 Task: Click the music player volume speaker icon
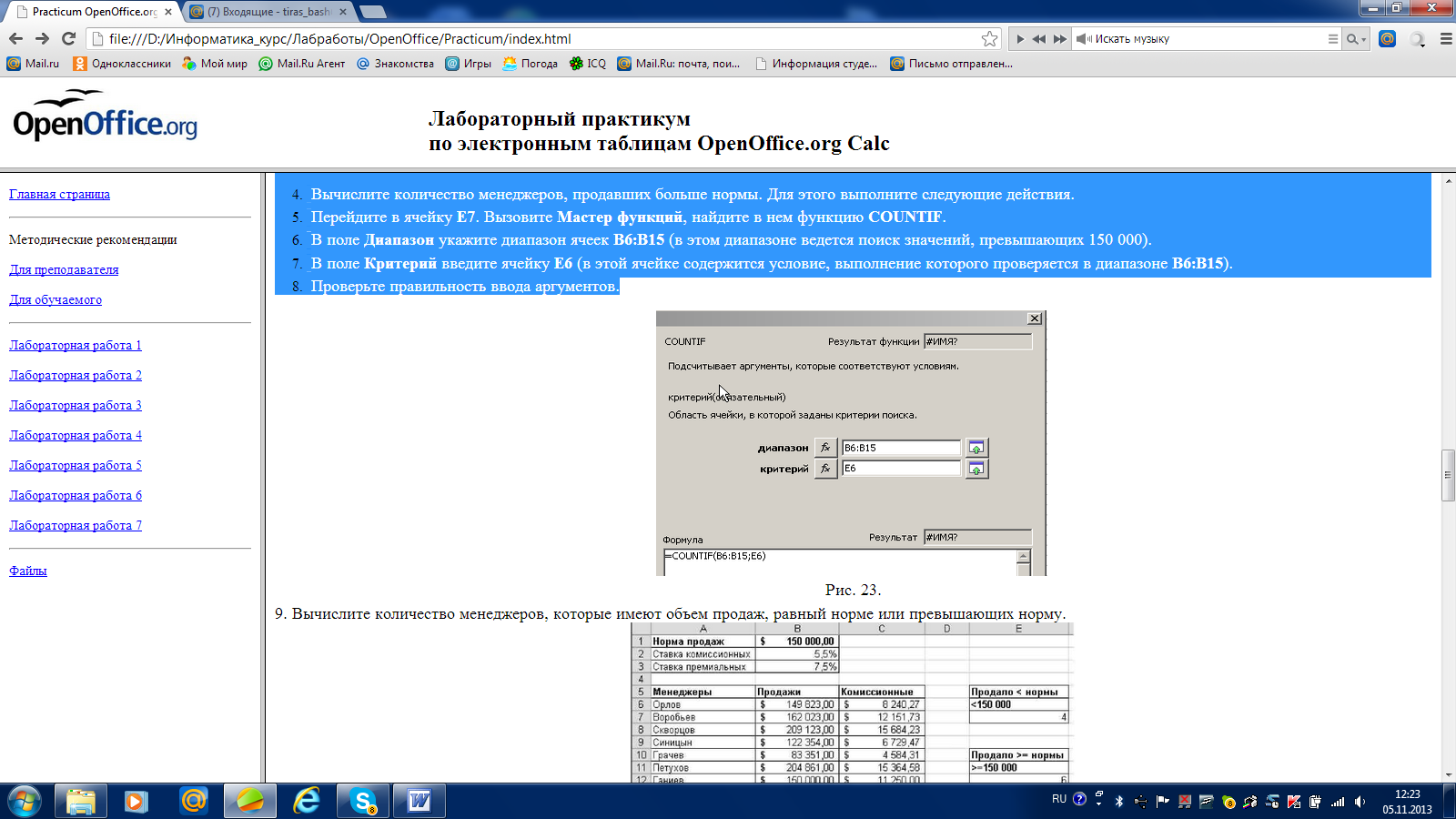click(x=1083, y=39)
